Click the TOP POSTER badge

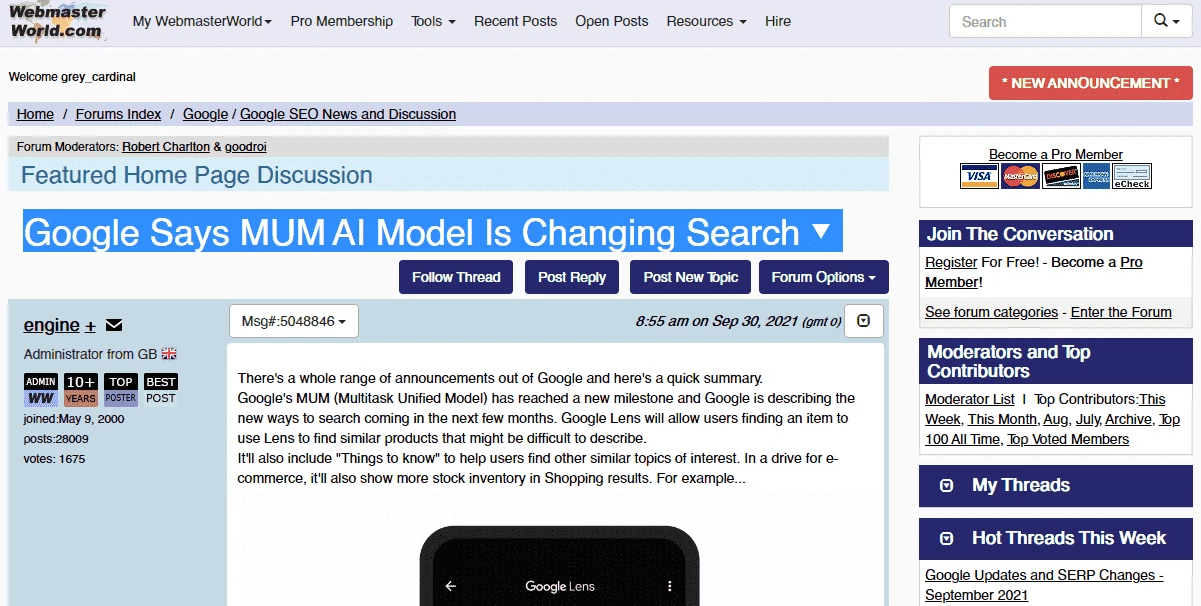point(121,389)
